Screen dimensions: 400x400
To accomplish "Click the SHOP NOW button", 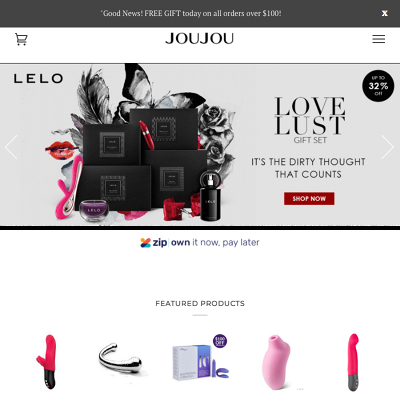I will pos(309,199).
